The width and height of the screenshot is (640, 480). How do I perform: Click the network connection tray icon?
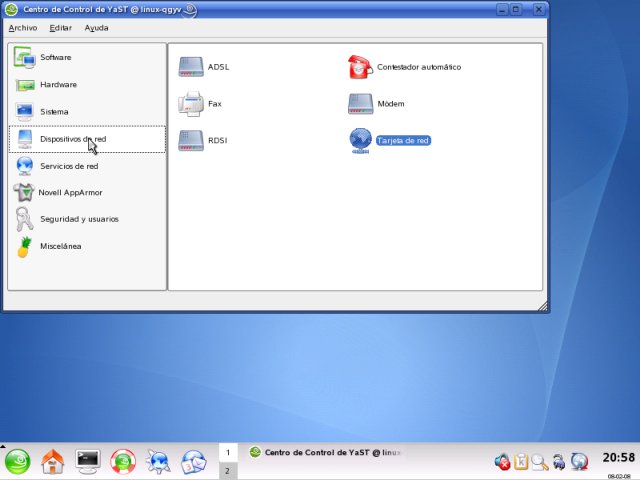click(x=559, y=462)
